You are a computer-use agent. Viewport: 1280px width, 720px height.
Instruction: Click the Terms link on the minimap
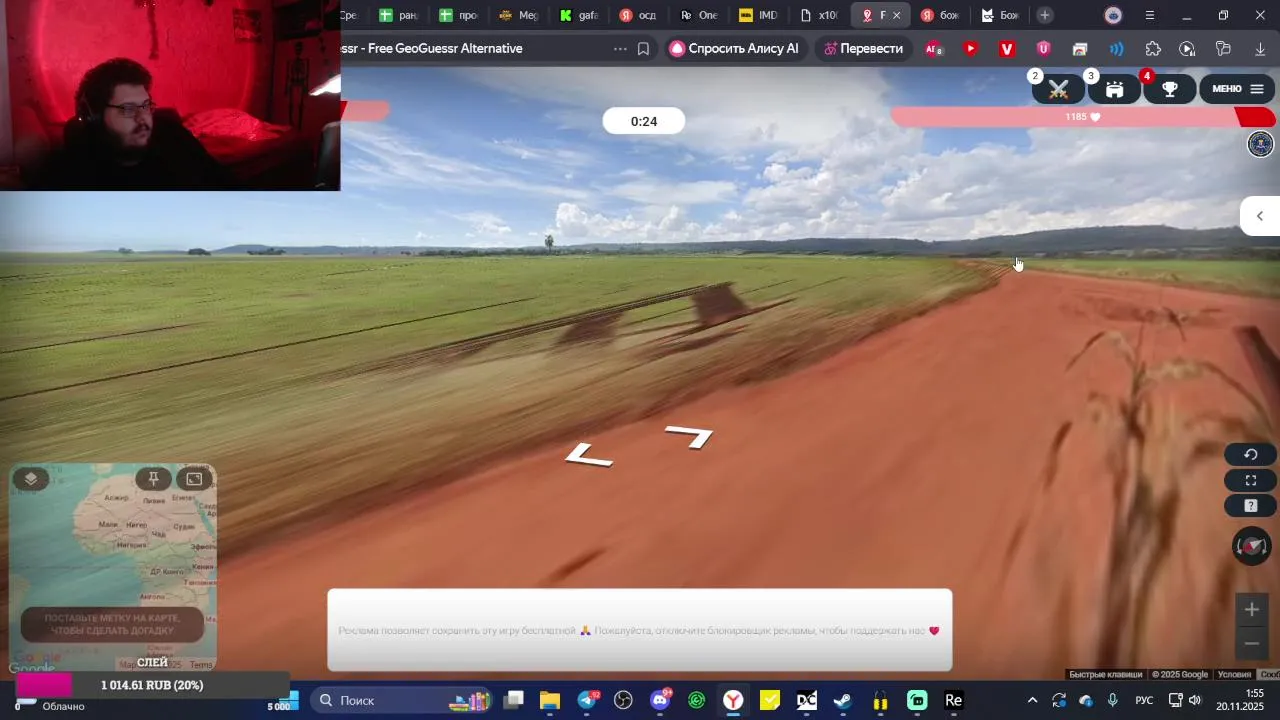[x=201, y=665]
